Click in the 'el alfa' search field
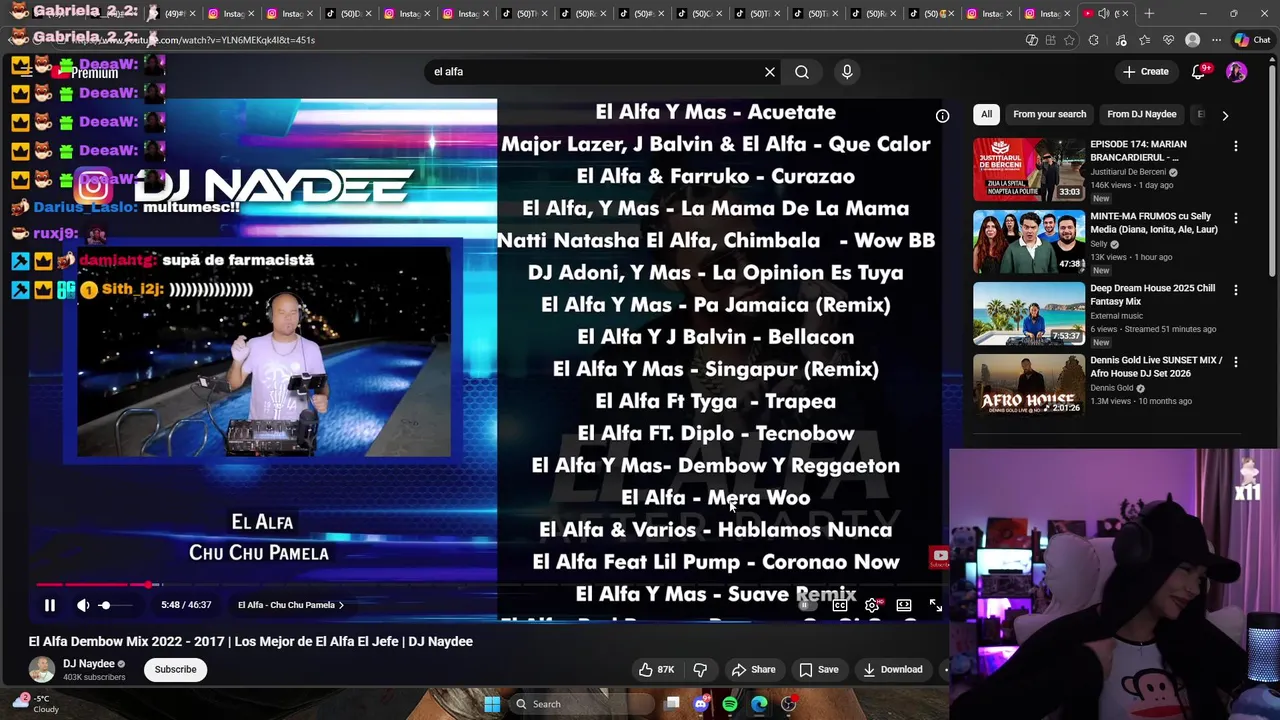1280x720 pixels. click(595, 72)
